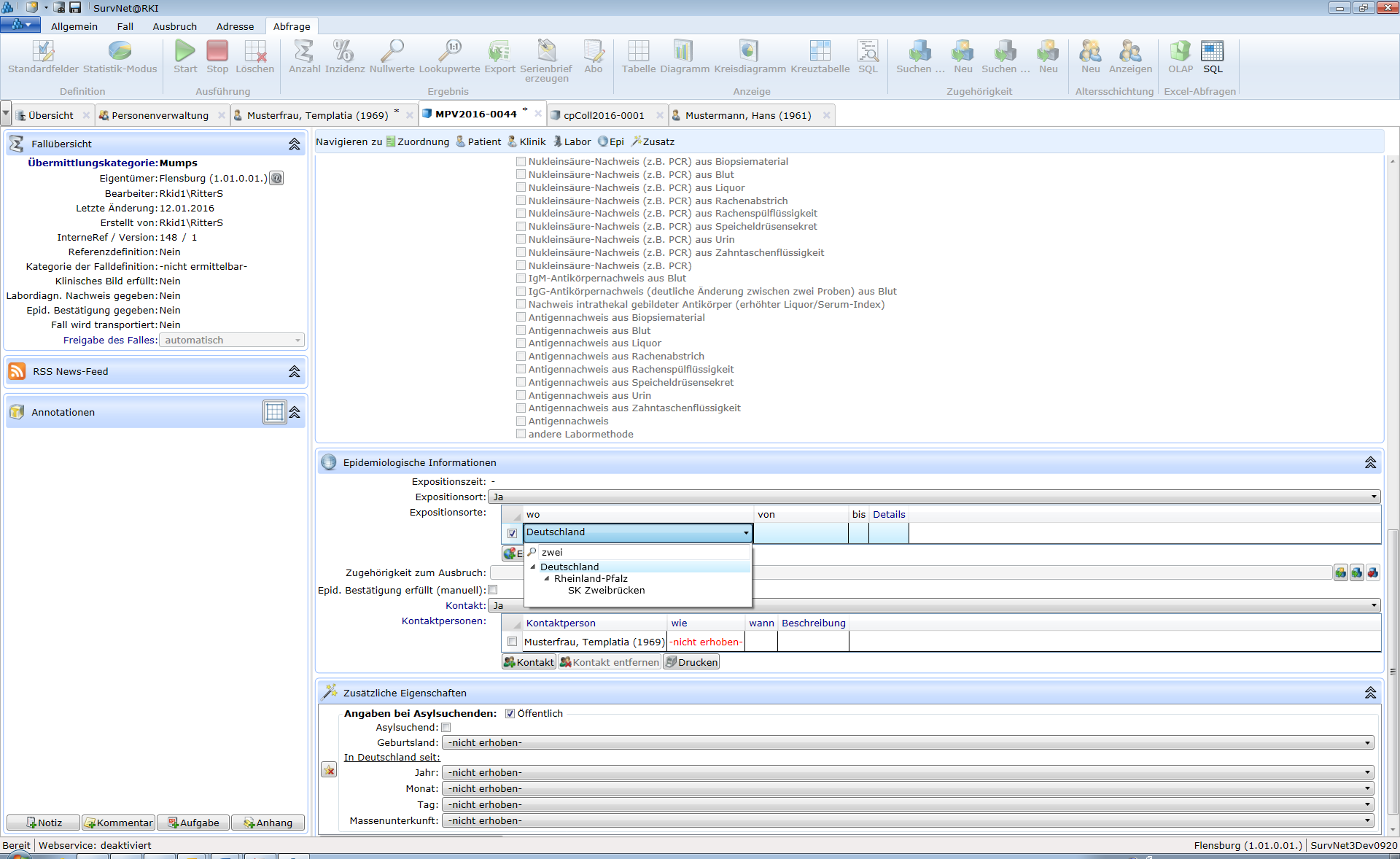Screen dimensions: 1400x859
Task: Select SK Zweibrücken in the location tree
Action: pos(606,591)
